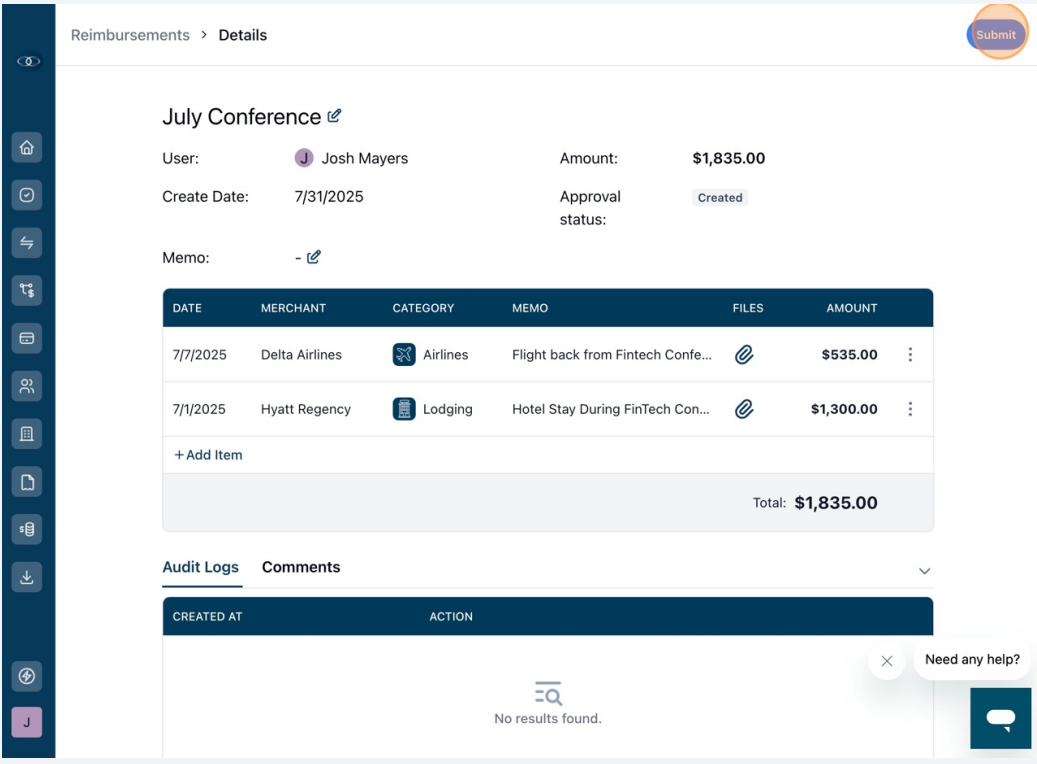The image size is (1037, 764).
Task: Open the users sidebar icon
Action: coord(26,386)
